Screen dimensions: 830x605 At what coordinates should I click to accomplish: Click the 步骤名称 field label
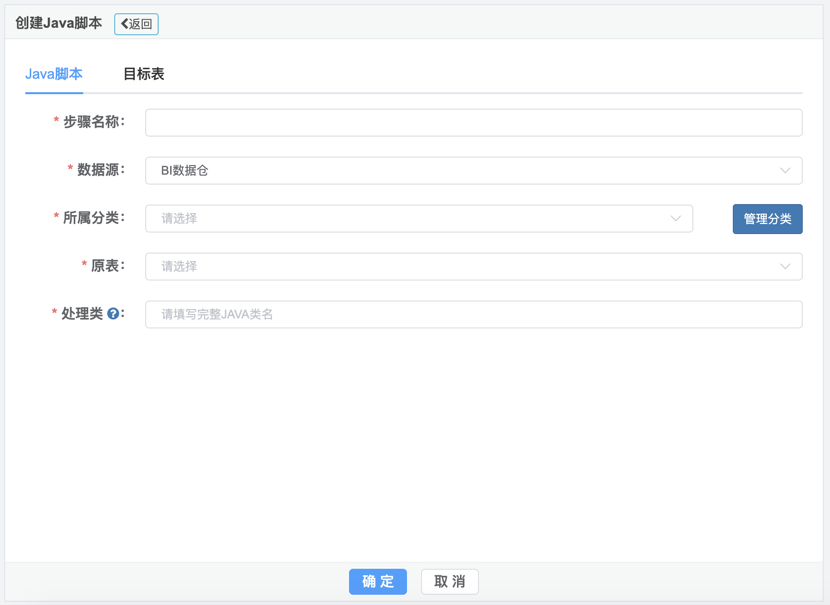pyautogui.click(x=93, y=122)
